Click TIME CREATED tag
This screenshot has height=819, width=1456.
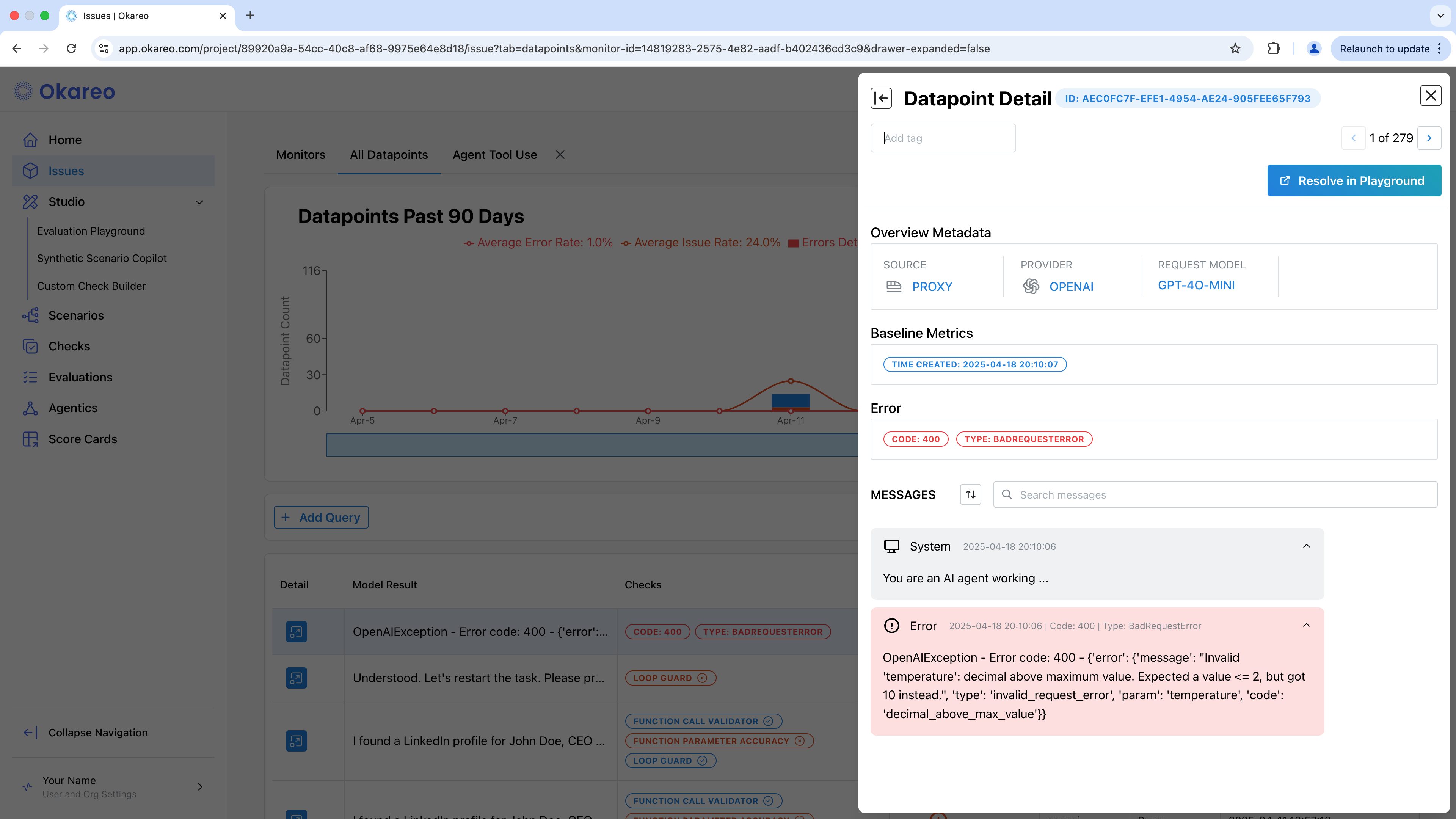click(975, 364)
